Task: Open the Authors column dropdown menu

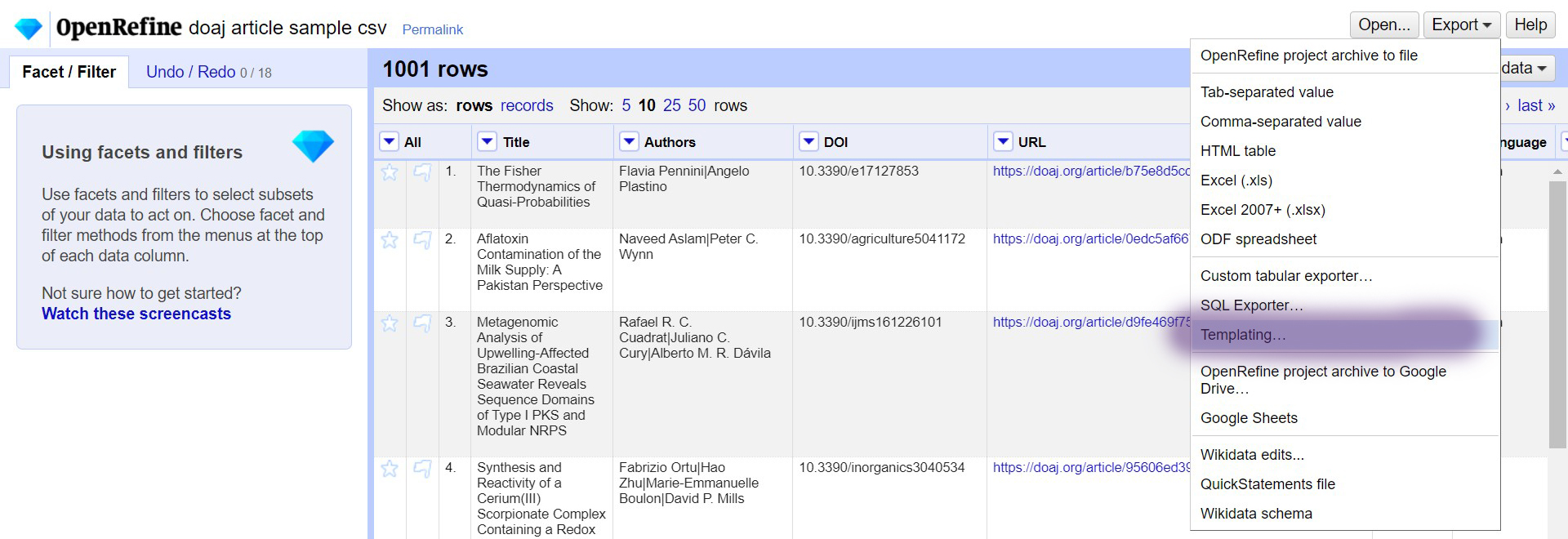Action: point(629,141)
